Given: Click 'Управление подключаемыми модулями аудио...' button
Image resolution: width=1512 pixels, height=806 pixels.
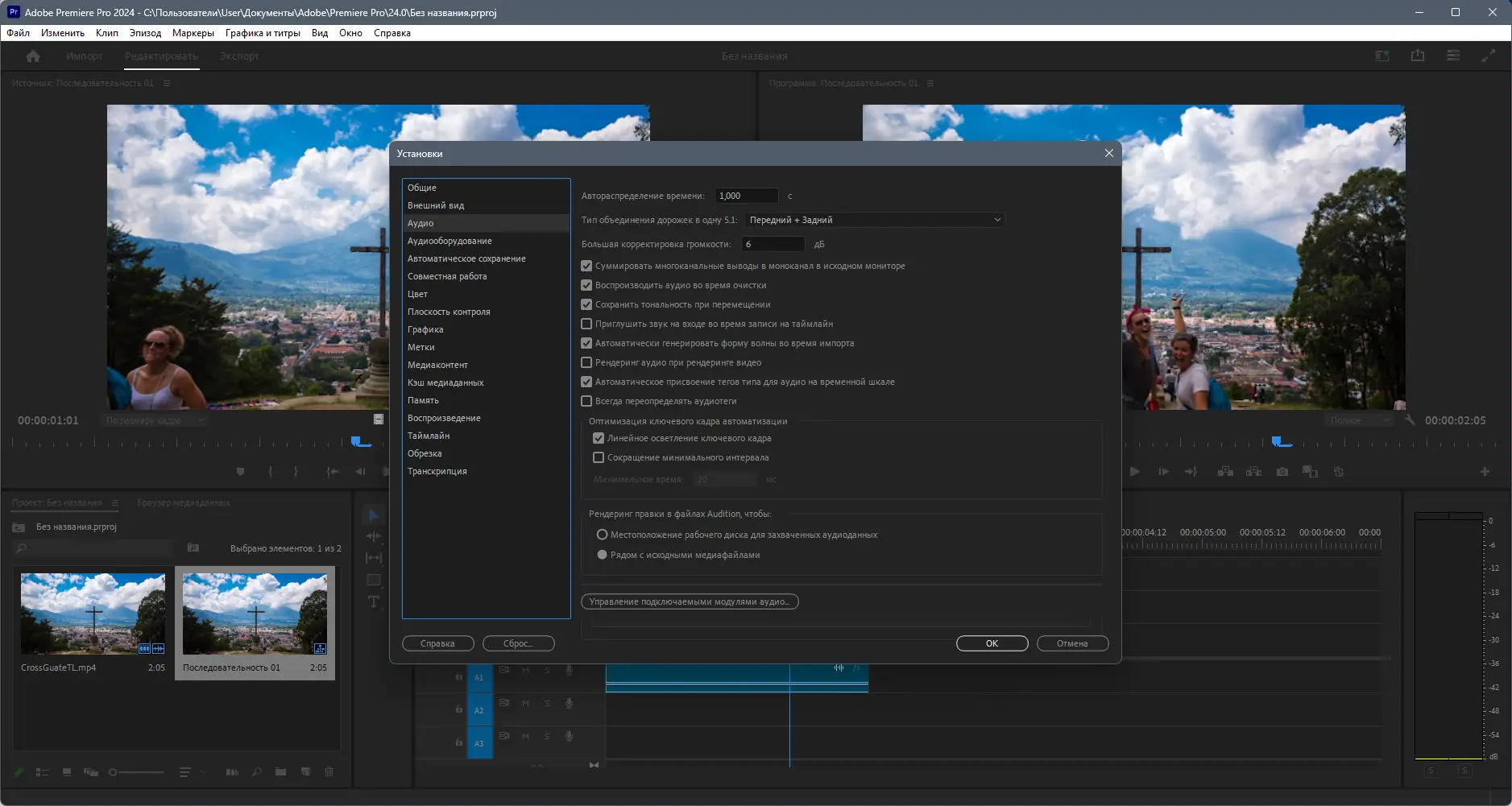Looking at the screenshot, I should (690, 601).
